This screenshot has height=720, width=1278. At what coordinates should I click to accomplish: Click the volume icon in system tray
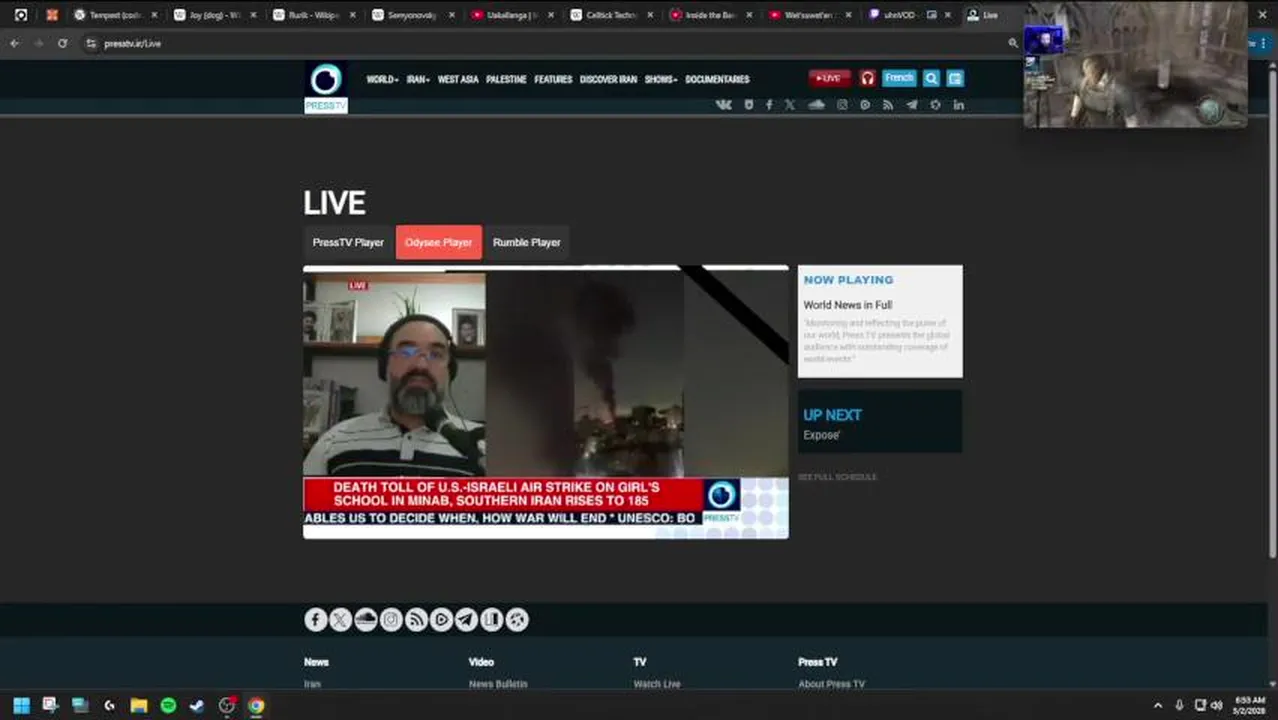coord(1217,705)
